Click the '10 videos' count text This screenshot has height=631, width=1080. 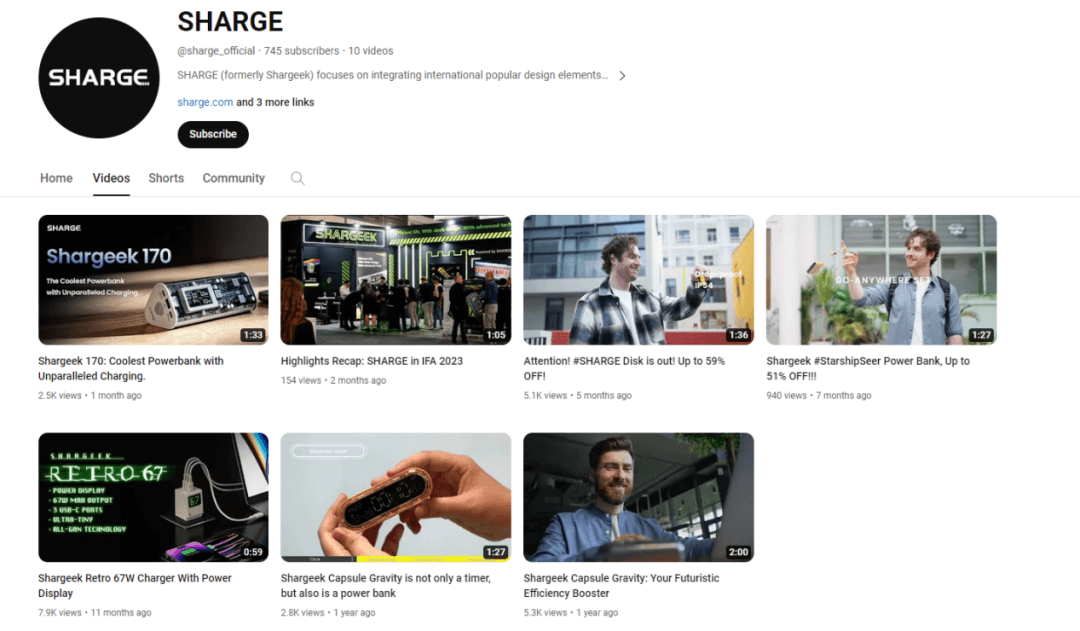coord(371,51)
